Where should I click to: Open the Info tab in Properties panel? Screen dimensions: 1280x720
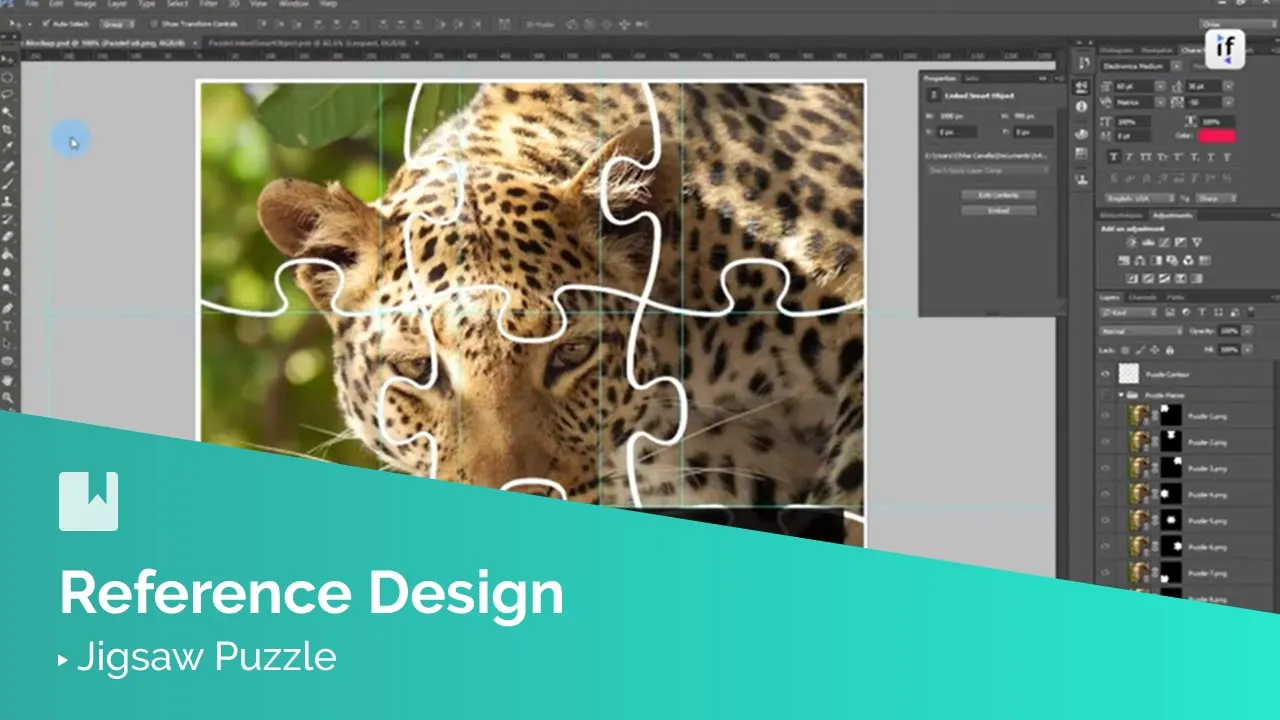(970, 77)
